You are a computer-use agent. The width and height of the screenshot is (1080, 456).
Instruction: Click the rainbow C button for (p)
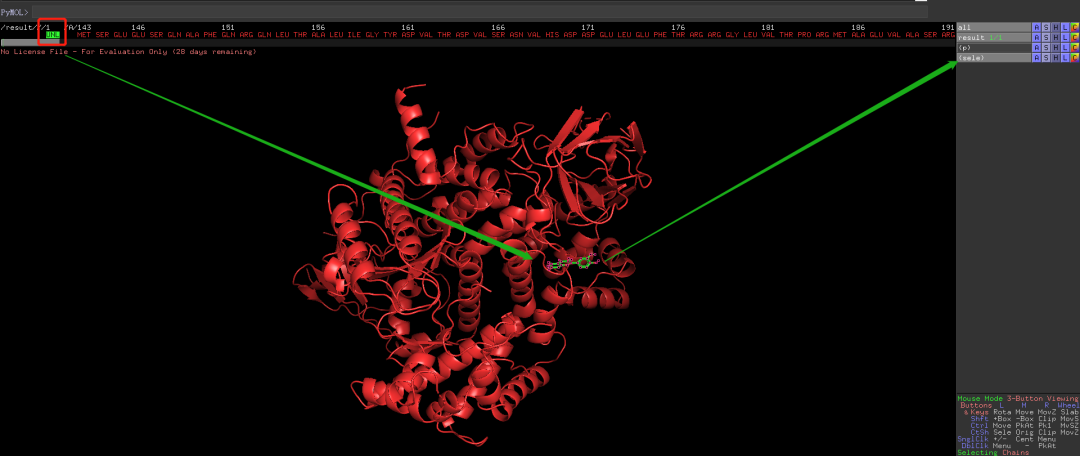1075,48
